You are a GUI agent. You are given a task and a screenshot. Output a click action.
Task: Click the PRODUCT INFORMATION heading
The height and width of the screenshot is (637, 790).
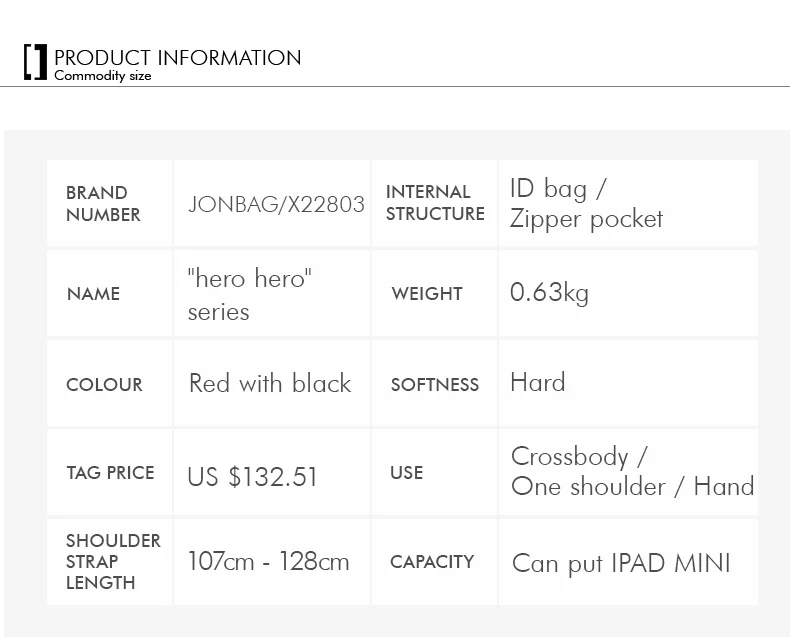177,57
